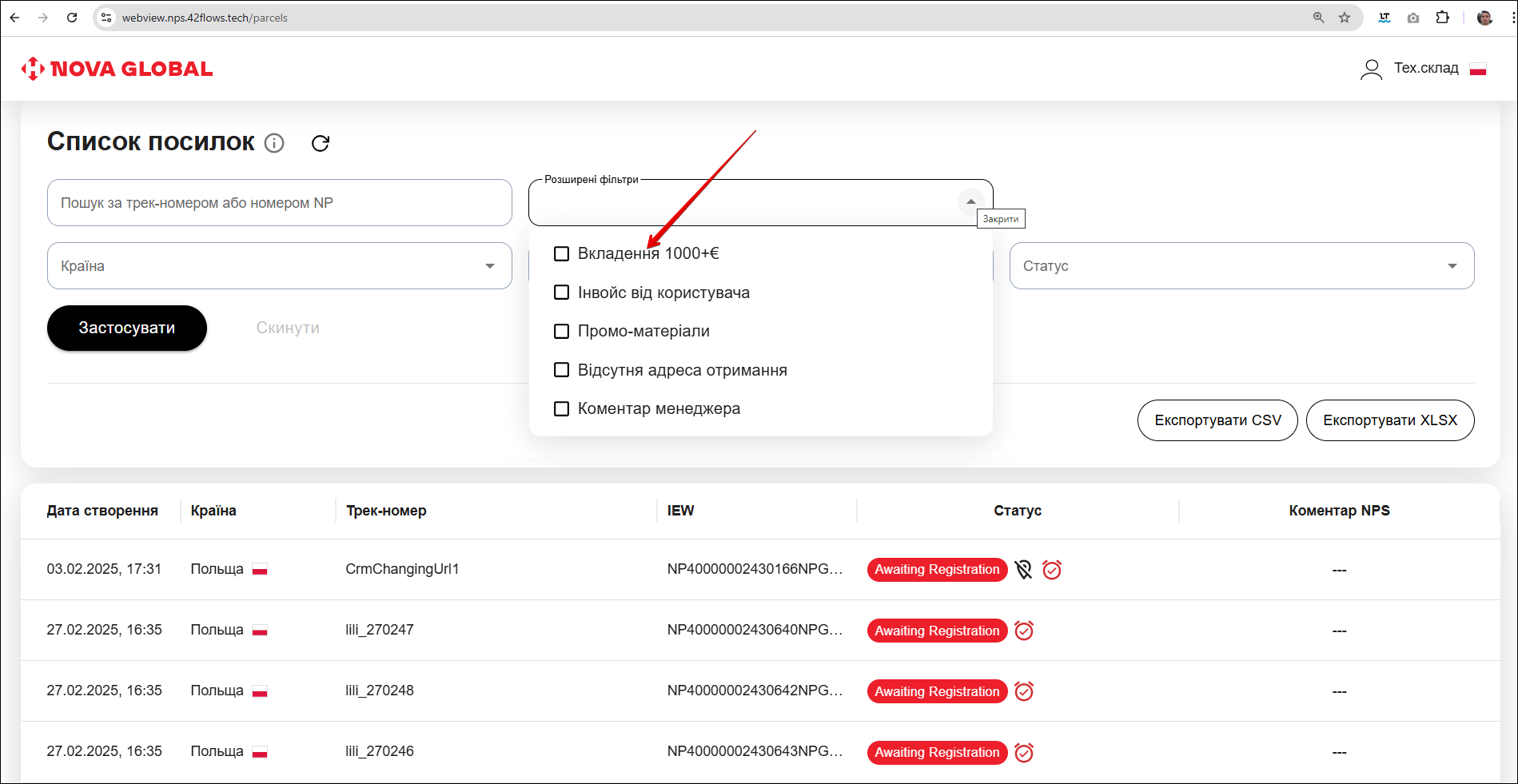Check the Вкладення 1000+€ filter
This screenshot has width=1518, height=784.
[x=562, y=253]
